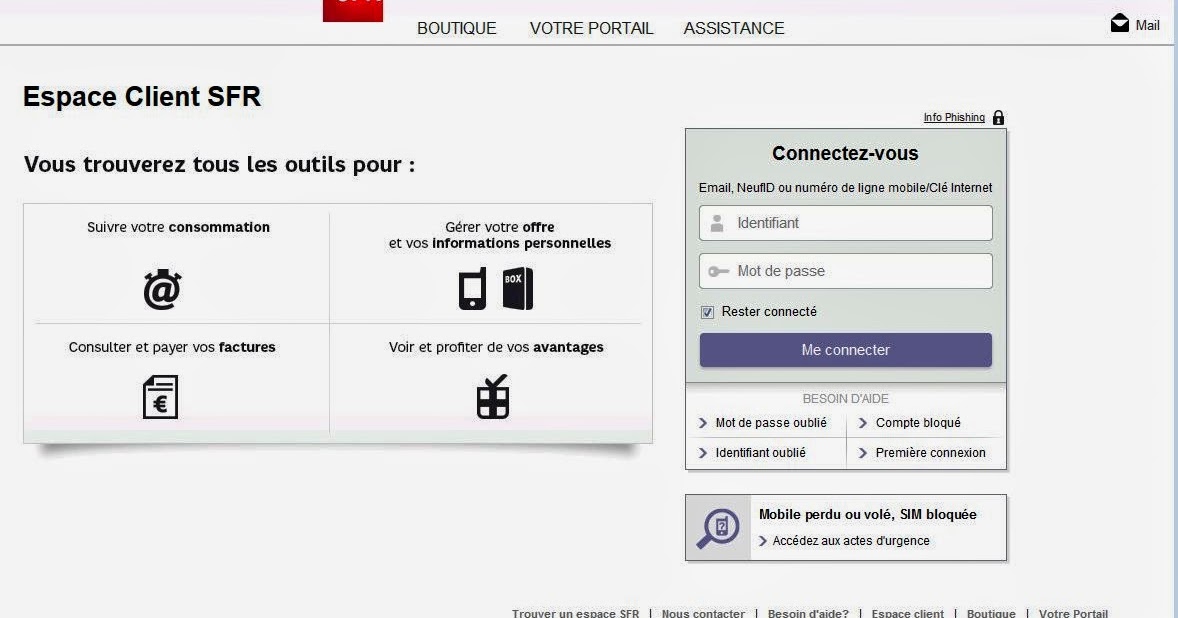Click the chevron beside Identifiant oublié

pos(703,453)
